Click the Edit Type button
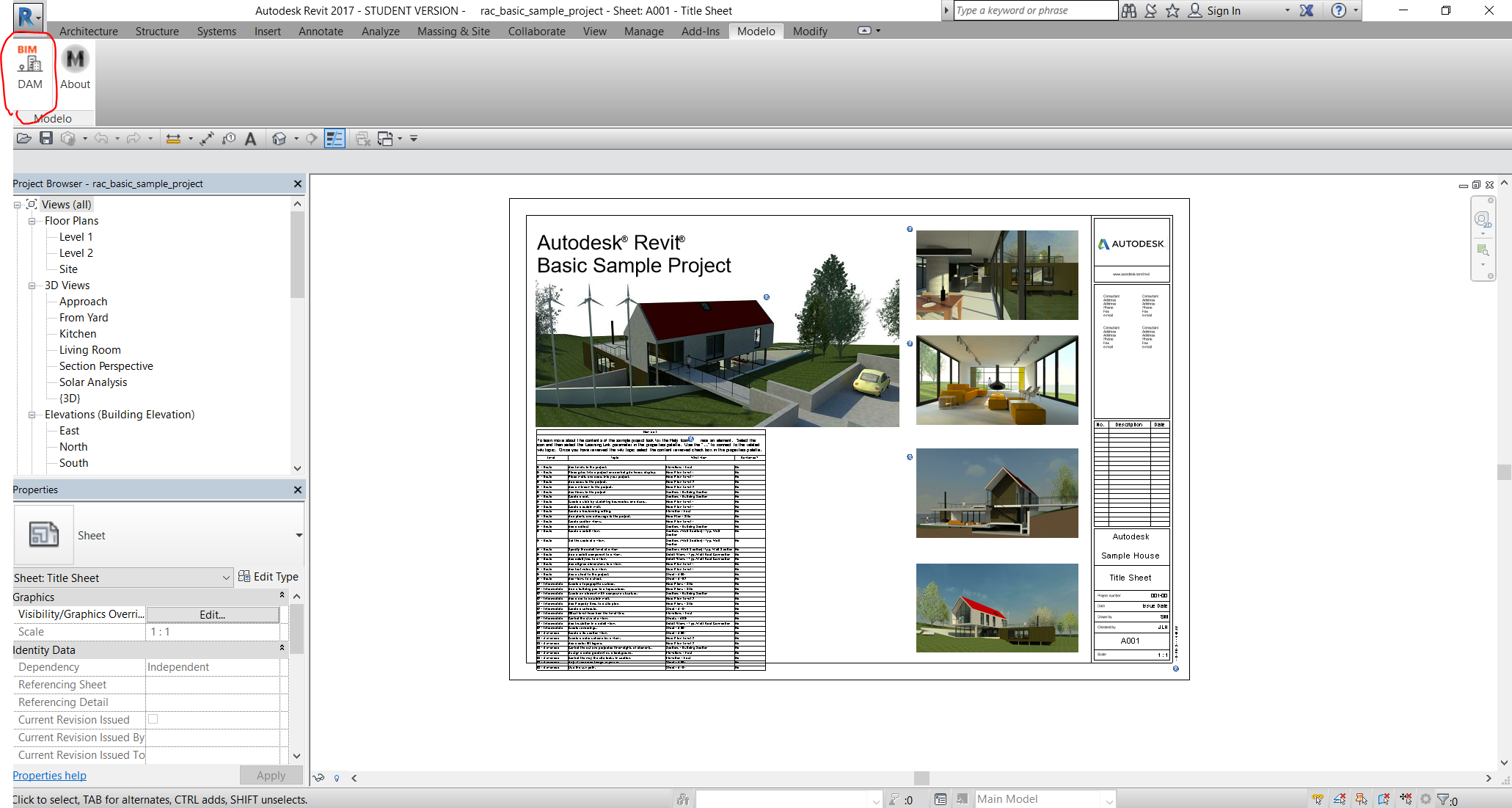Screen dimensions: 1512x808 [x=269, y=577]
